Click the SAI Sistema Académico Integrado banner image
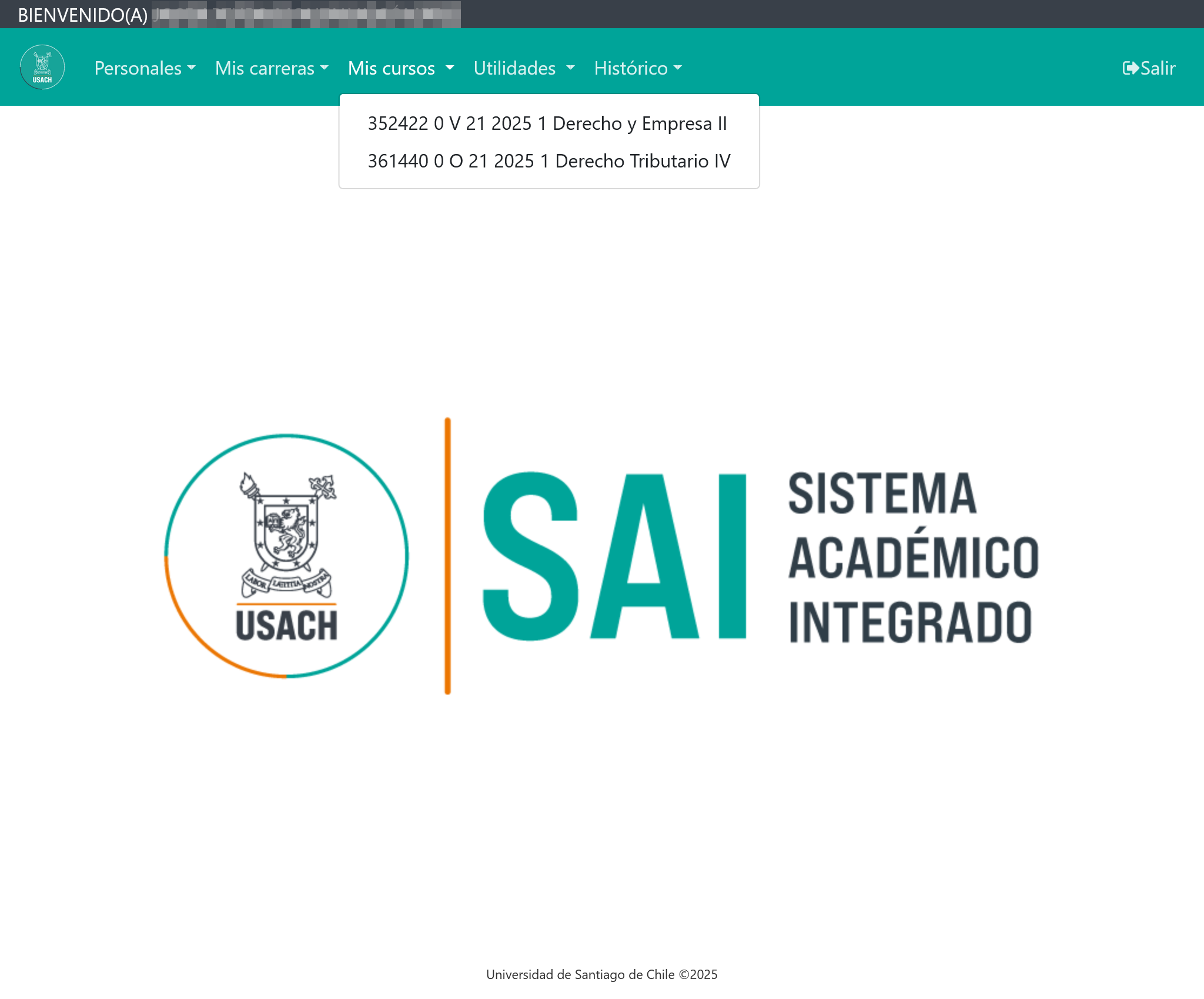The height and width of the screenshot is (999, 1204). 602,556
